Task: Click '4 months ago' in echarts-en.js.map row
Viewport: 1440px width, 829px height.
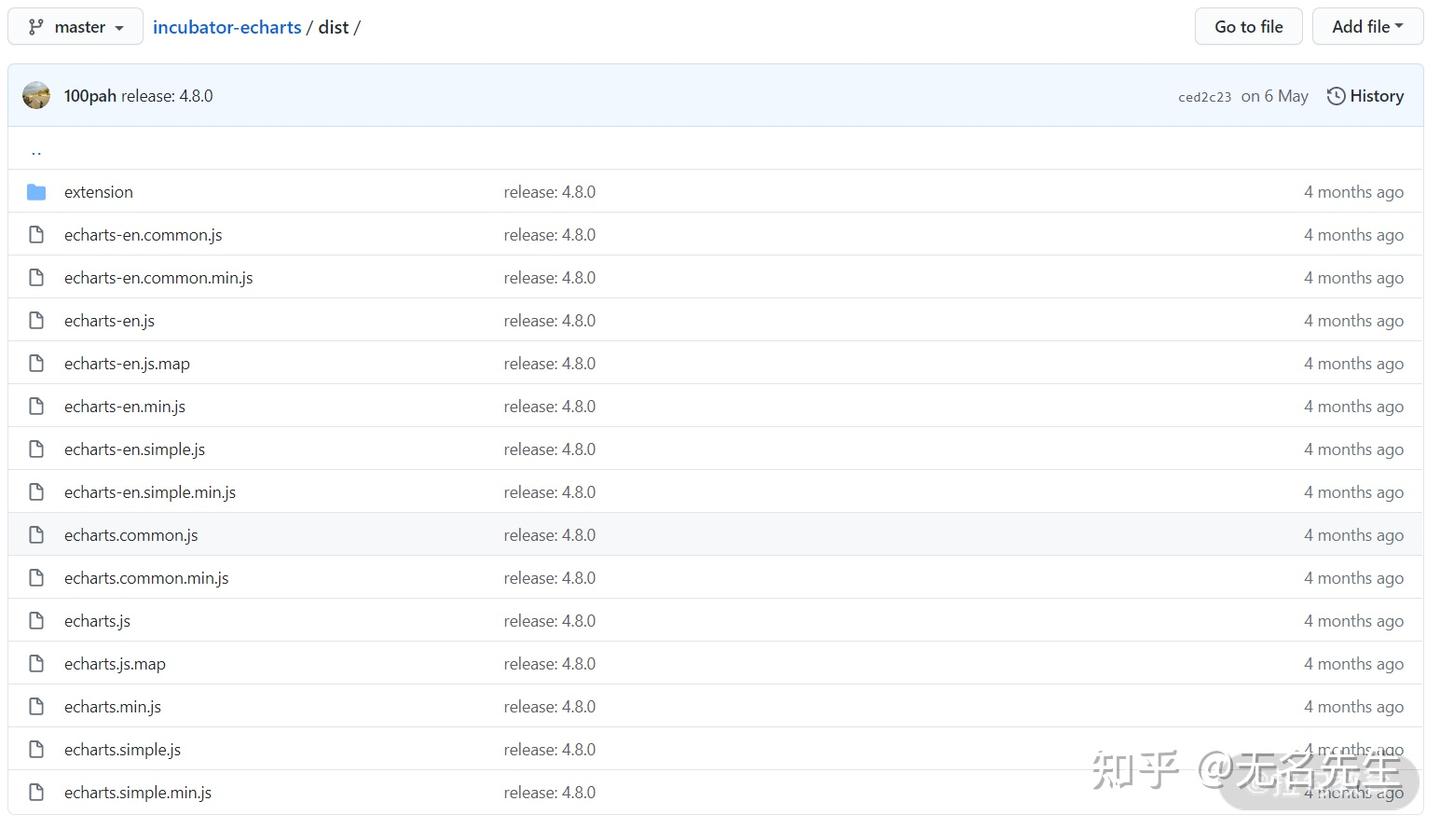Action: click(x=1354, y=364)
